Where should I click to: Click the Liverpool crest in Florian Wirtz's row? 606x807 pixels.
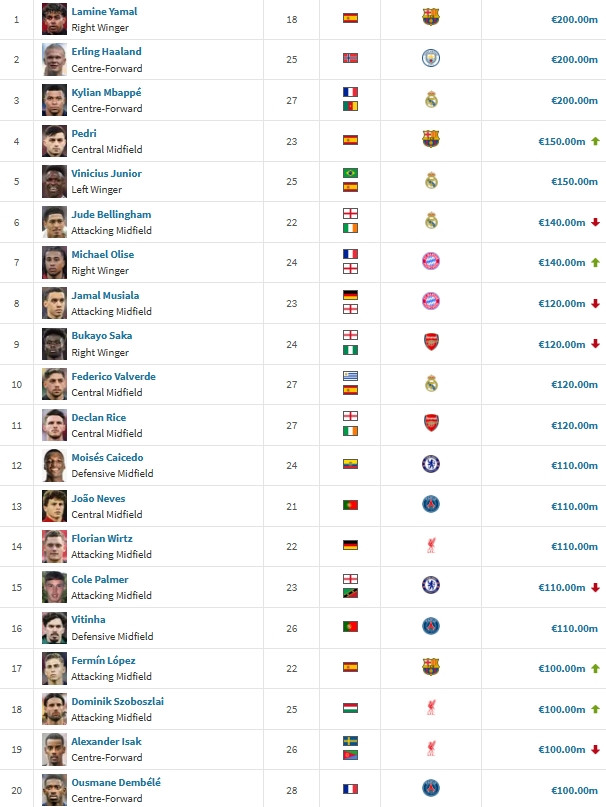pos(431,546)
